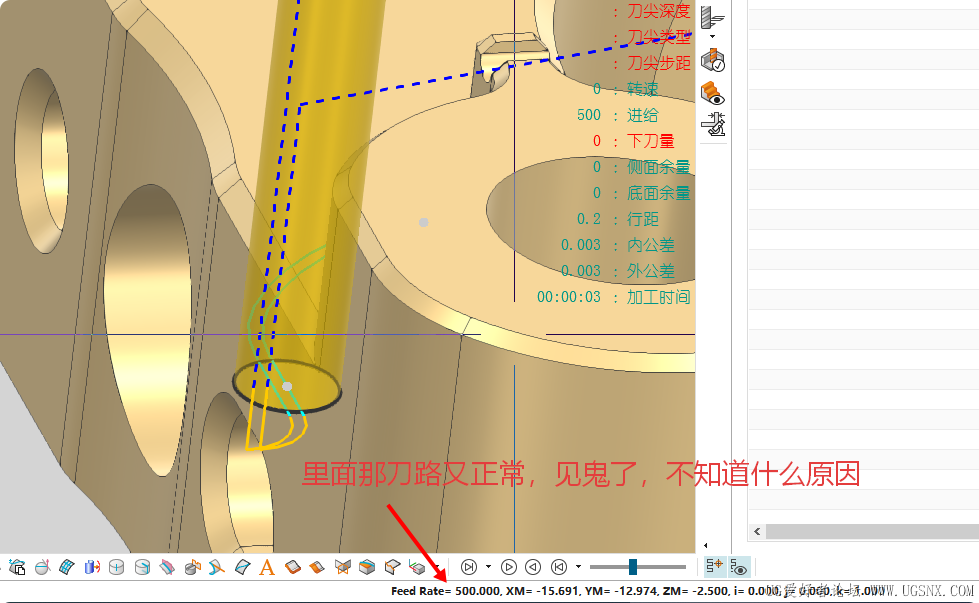979x603 pixels.
Task: Click the small collapse arrow beside the viewport
Action: pyautogui.click(x=706, y=546)
